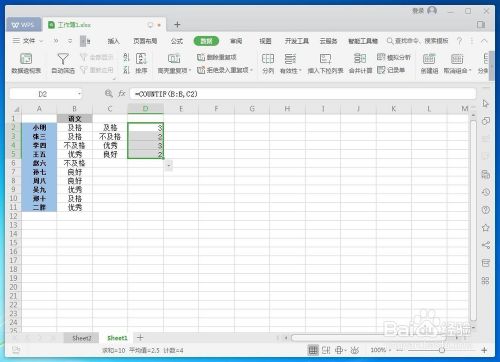Switch to the Sheet2 tab
Screen dimensions: 500x362
pyautogui.click(x=82, y=338)
